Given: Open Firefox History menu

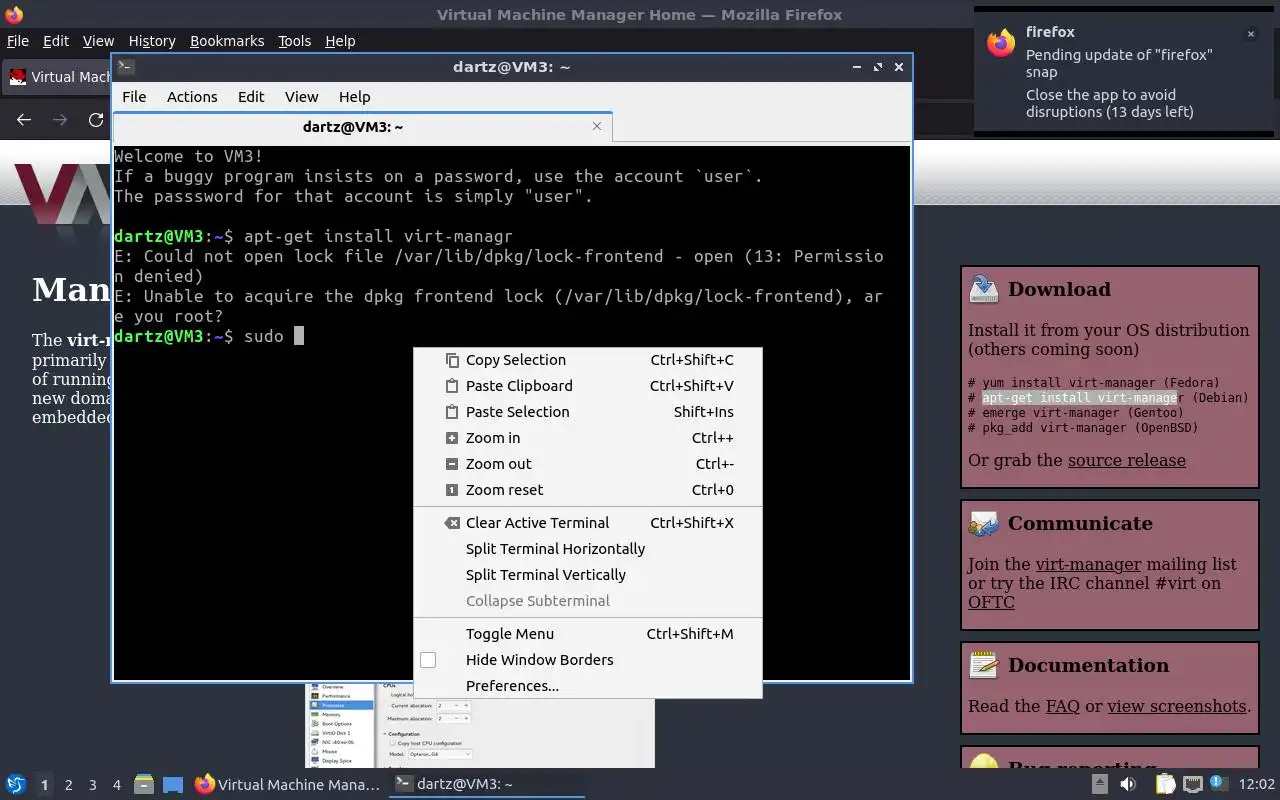Looking at the screenshot, I should pyautogui.click(x=152, y=41).
